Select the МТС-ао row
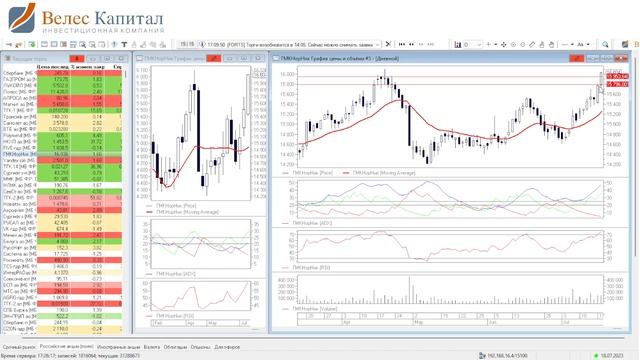640x360 pixels. pos(62,291)
